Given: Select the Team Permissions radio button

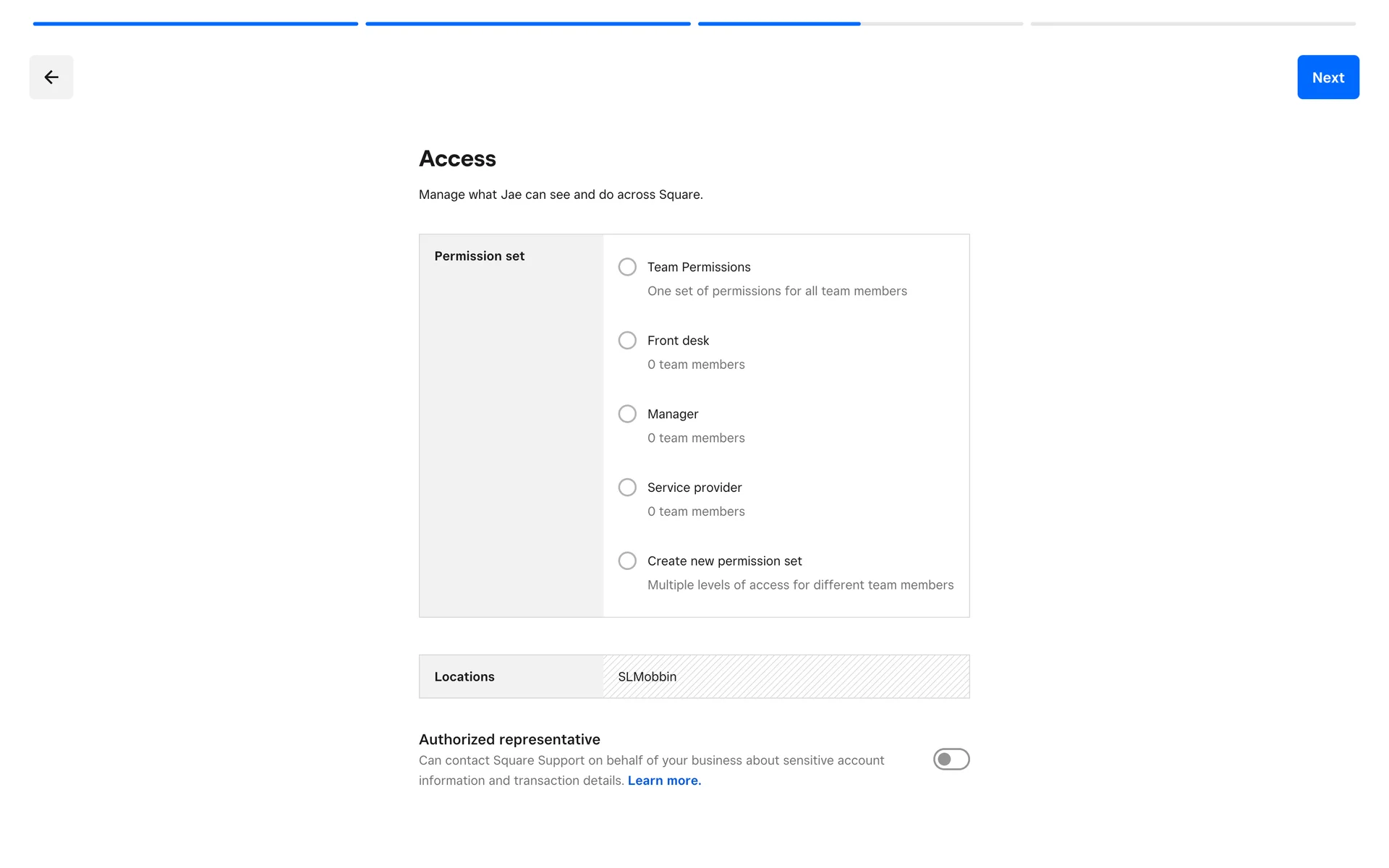Looking at the screenshot, I should (627, 267).
